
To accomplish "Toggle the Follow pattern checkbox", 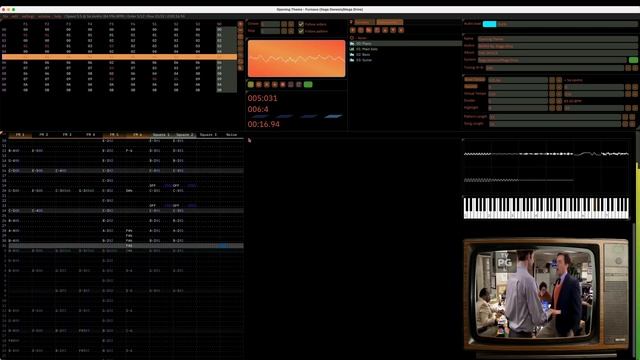I will pos(301,31).
